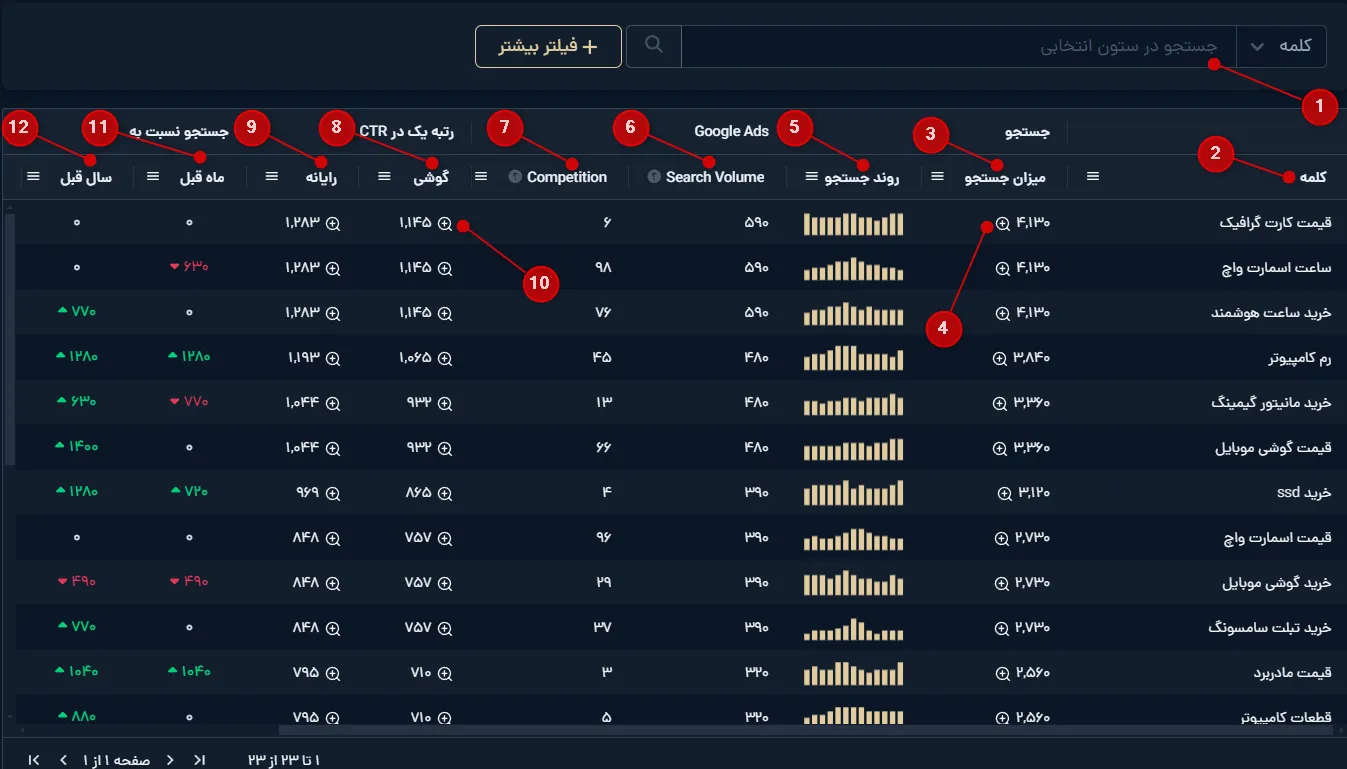The height and width of the screenshot is (769, 1347).
Task: Select the keyword قیمت گوشی موبایل
Action: click(x=1273, y=448)
